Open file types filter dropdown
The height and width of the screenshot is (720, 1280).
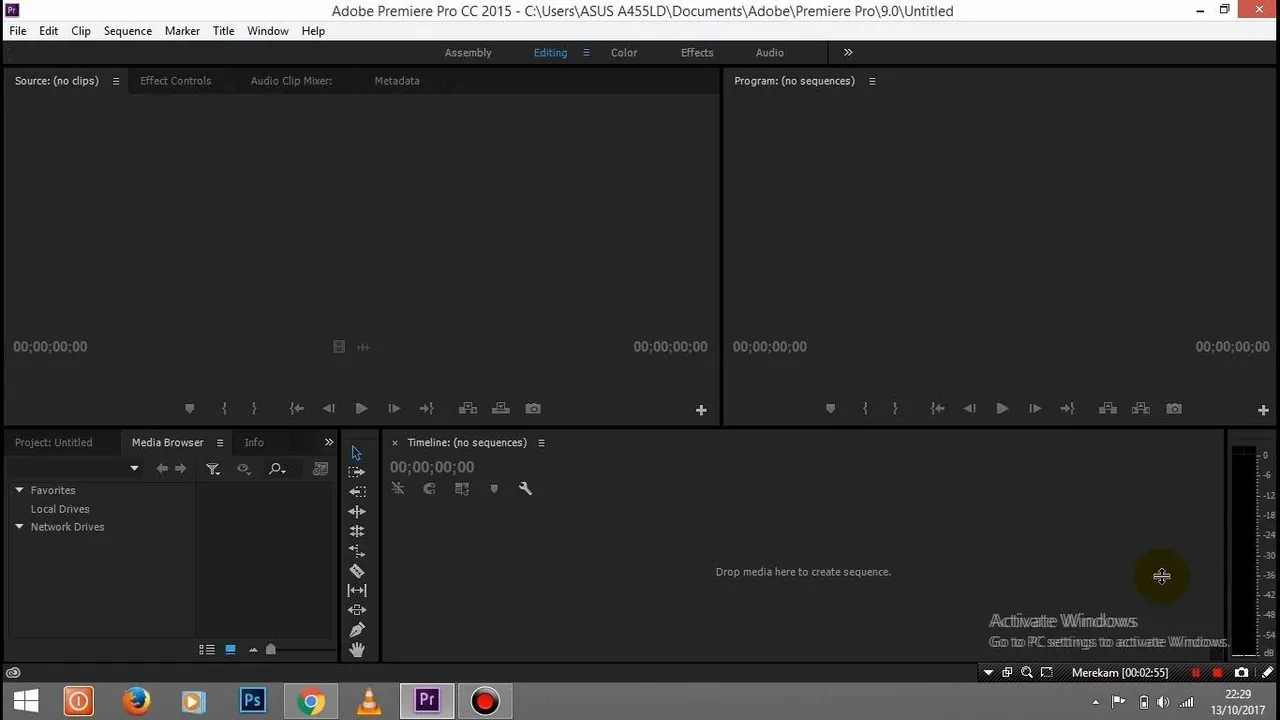212,468
